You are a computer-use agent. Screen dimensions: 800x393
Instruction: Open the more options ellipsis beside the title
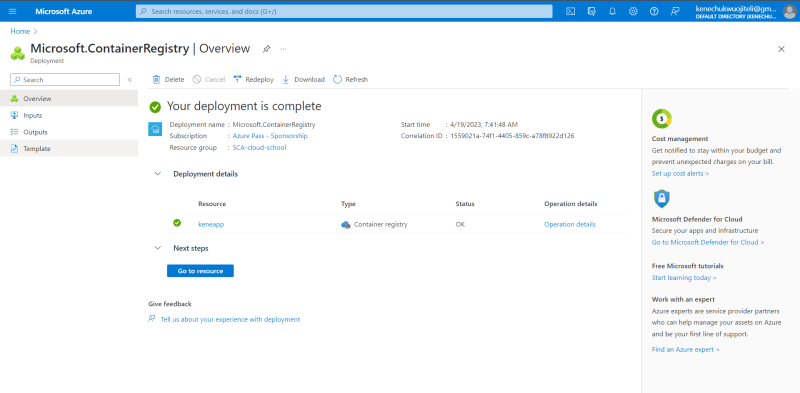pos(284,49)
